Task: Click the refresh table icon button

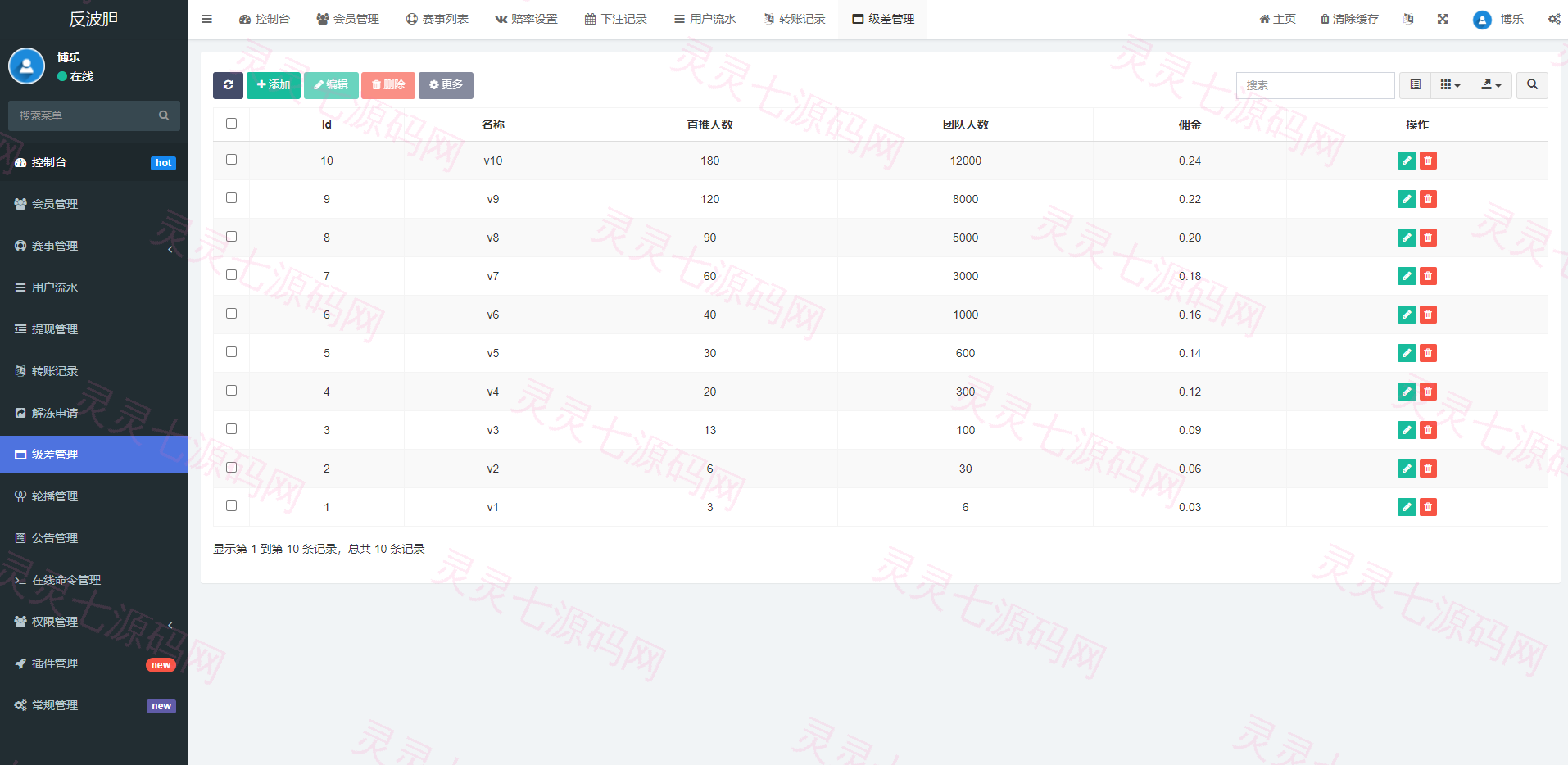Action: (228, 85)
